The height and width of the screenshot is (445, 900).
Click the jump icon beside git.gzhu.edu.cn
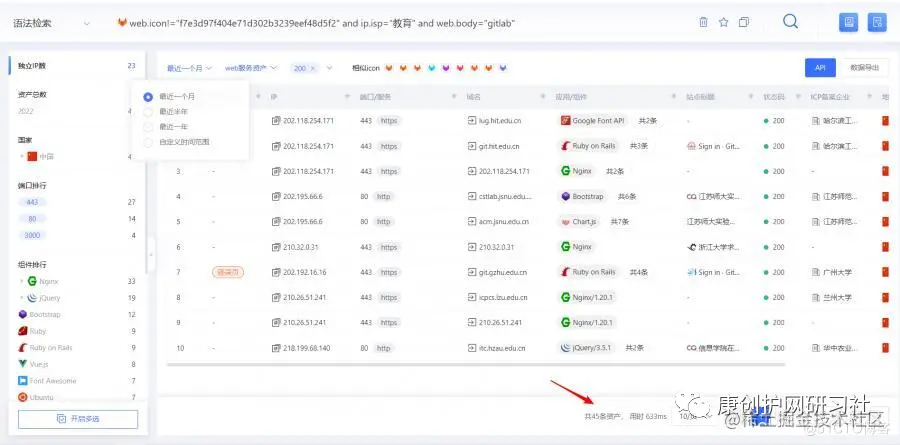pyautogui.click(x=472, y=272)
